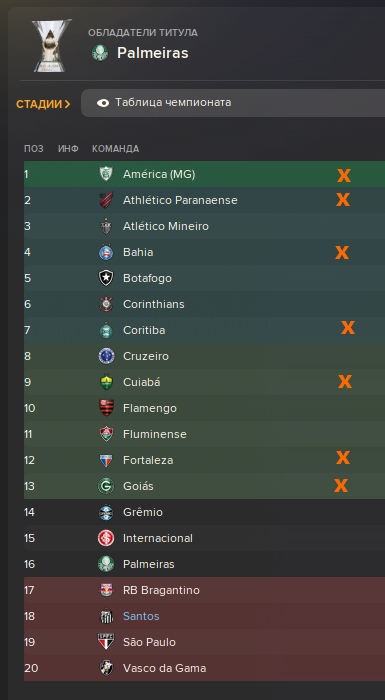Click the Goiás club crest
385x700 pixels.
coord(106,486)
